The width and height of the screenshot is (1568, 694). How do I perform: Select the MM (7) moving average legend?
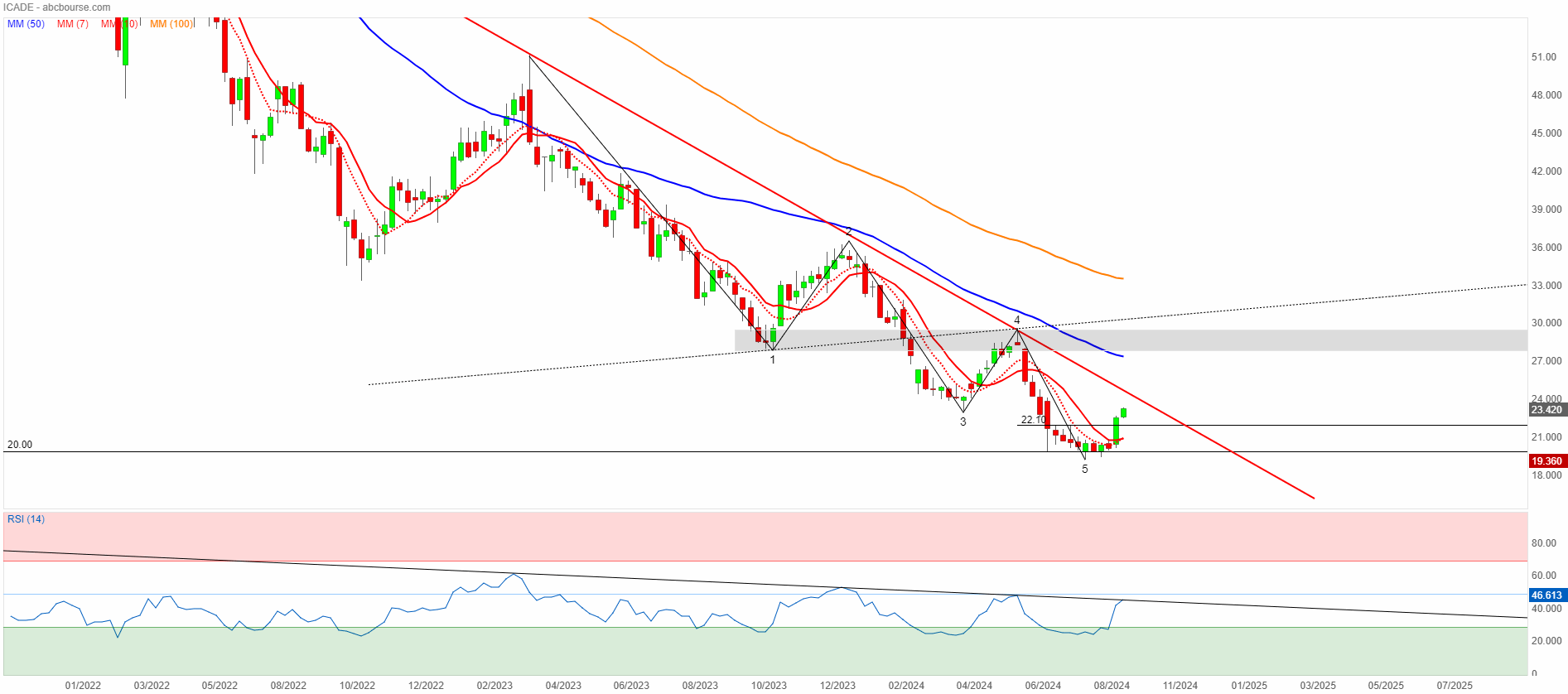pos(73,24)
